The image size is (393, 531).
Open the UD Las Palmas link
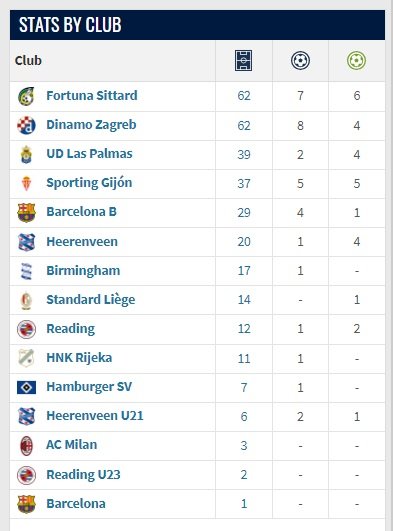tap(89, 154)
